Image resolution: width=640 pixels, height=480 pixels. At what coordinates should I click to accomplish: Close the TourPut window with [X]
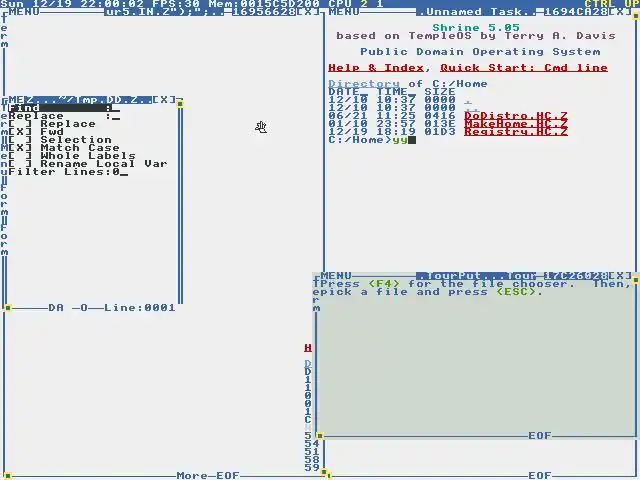(x=620, y=276)
